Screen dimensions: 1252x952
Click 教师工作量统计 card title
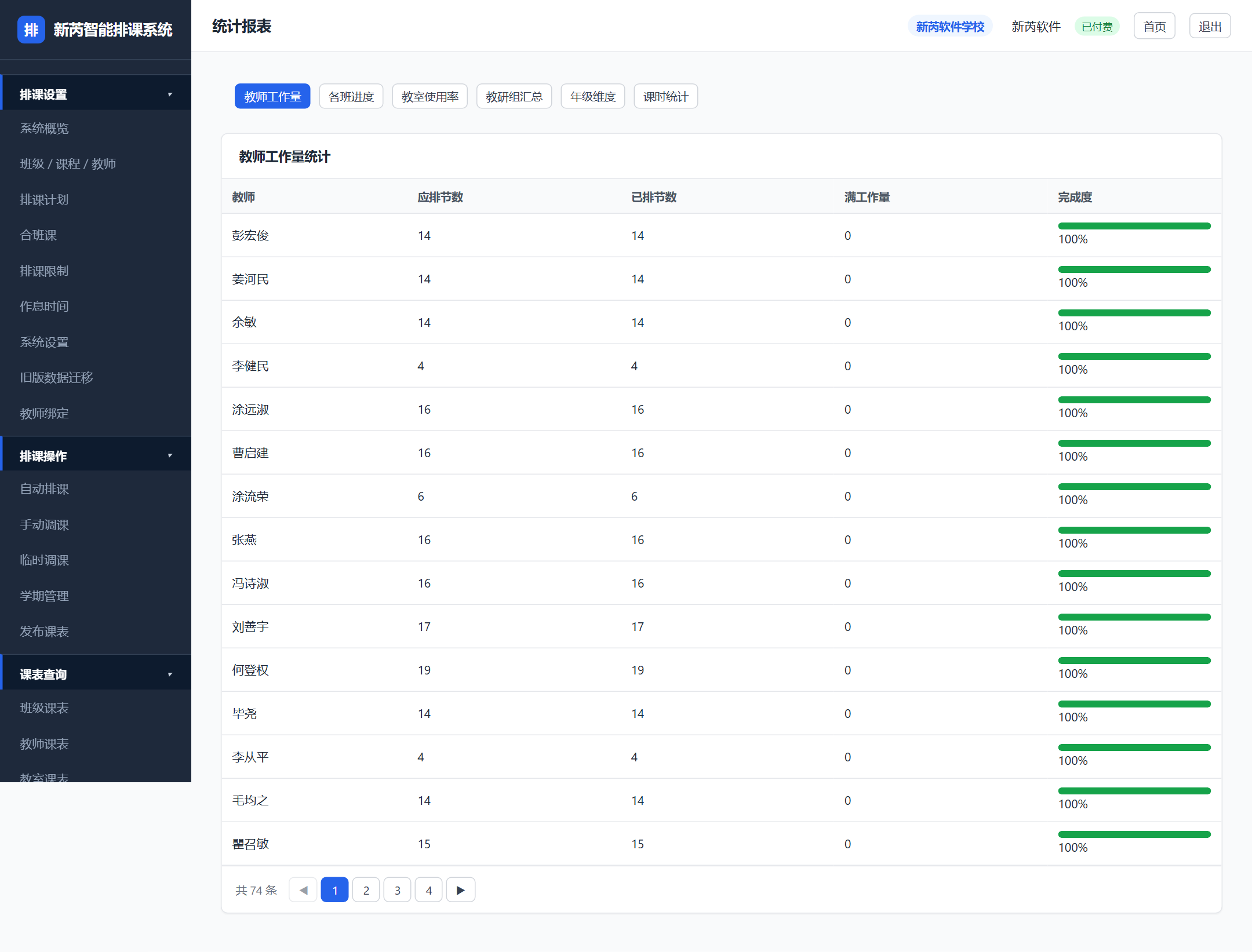coord(285,157)
